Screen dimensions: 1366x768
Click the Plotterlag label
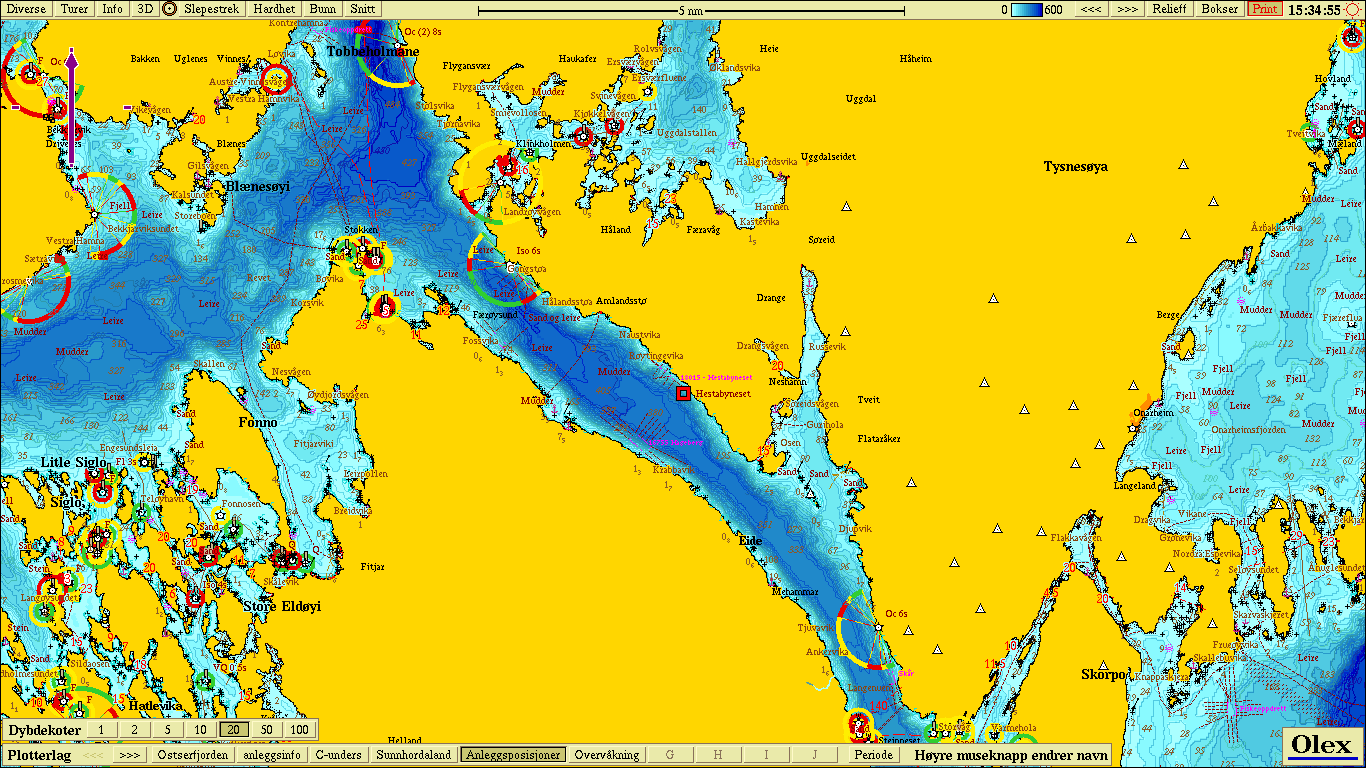pyautogui.click(x=40, y=755)
